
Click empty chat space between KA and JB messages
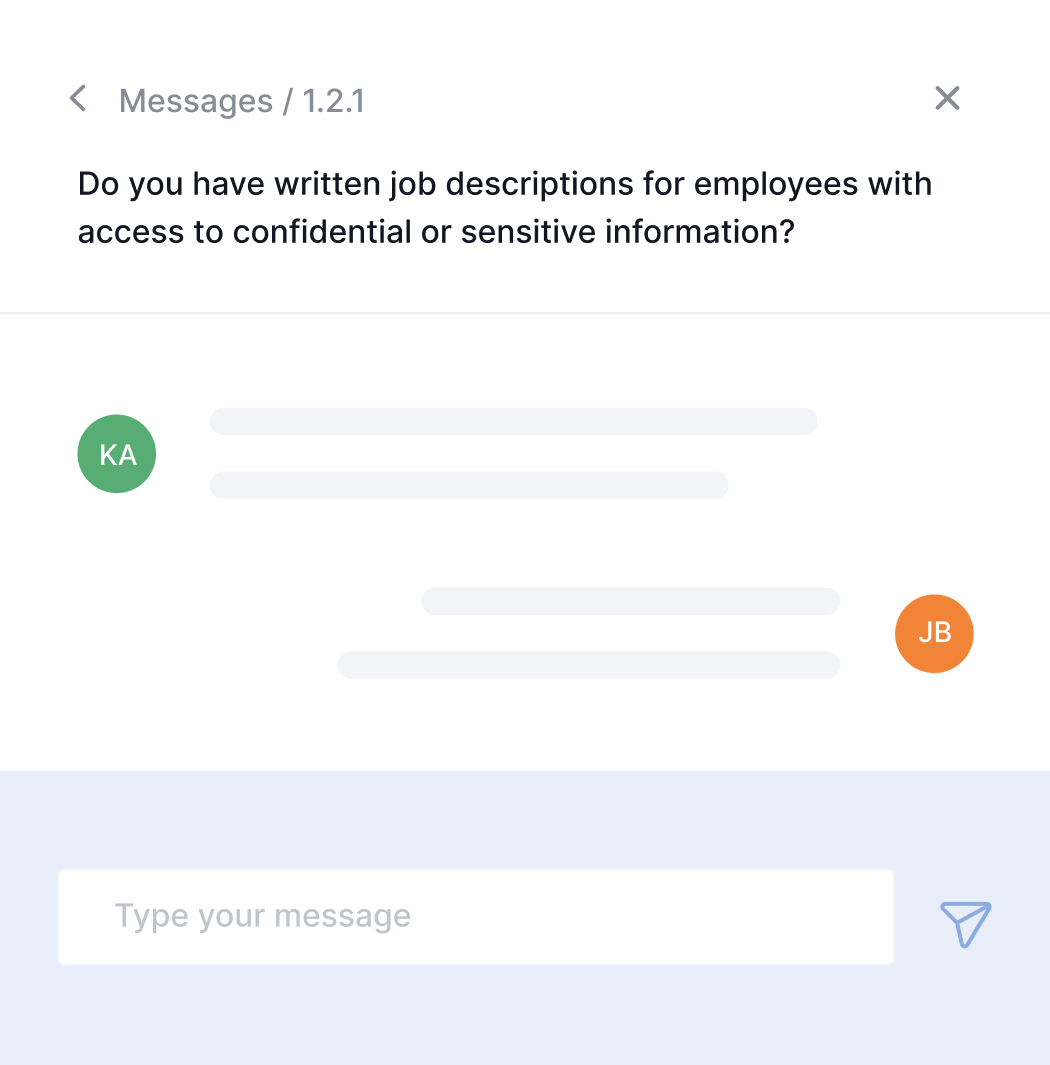coord(525,543)
